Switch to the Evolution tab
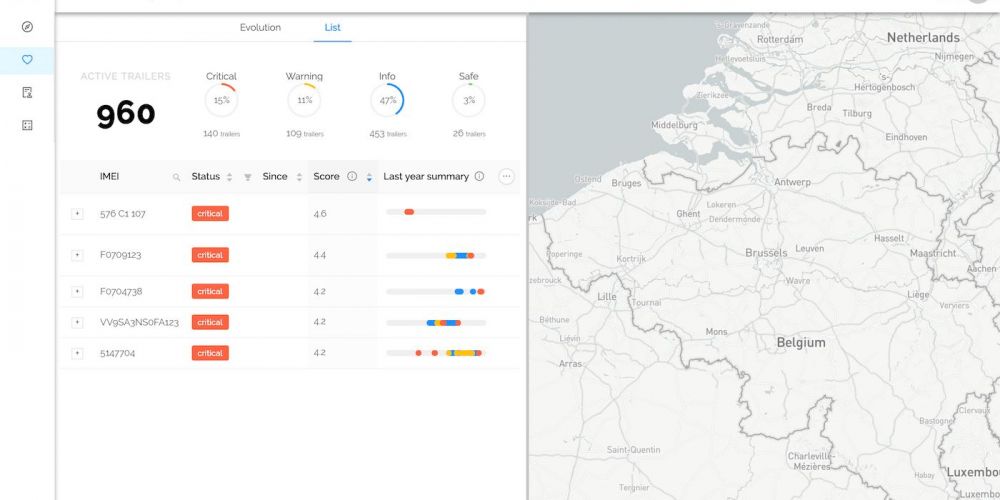 pos(260,28)
